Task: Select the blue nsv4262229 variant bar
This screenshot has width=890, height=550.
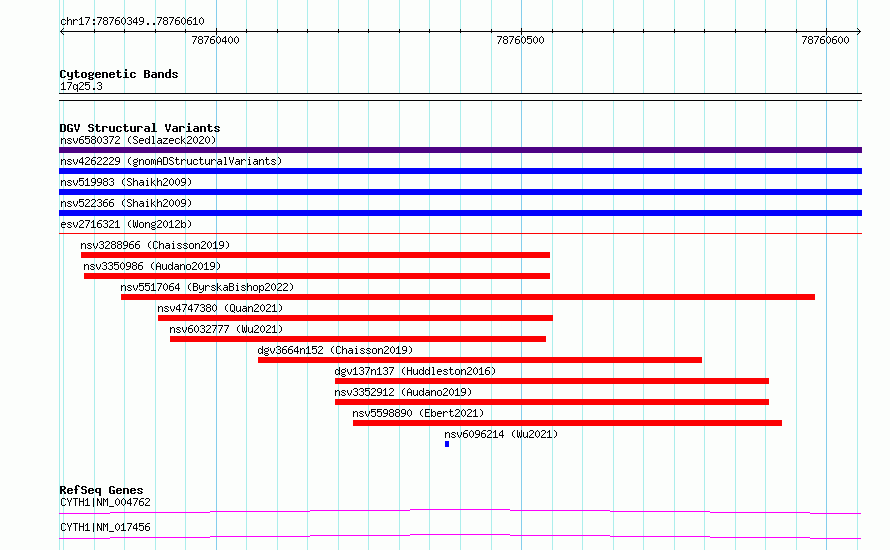Action: tap(460, 171)
